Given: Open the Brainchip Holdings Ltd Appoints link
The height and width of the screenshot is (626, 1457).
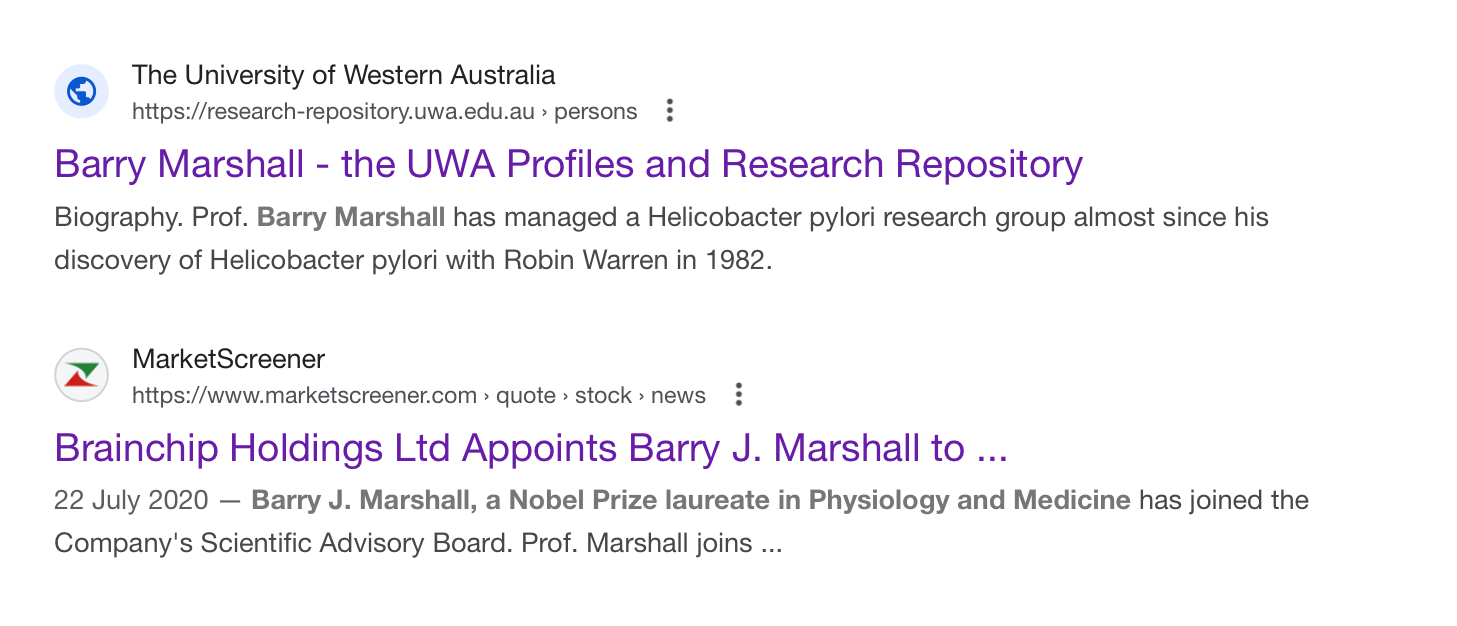Looking at the screenshot, I should pyautogui.click(x=530, y=448).
